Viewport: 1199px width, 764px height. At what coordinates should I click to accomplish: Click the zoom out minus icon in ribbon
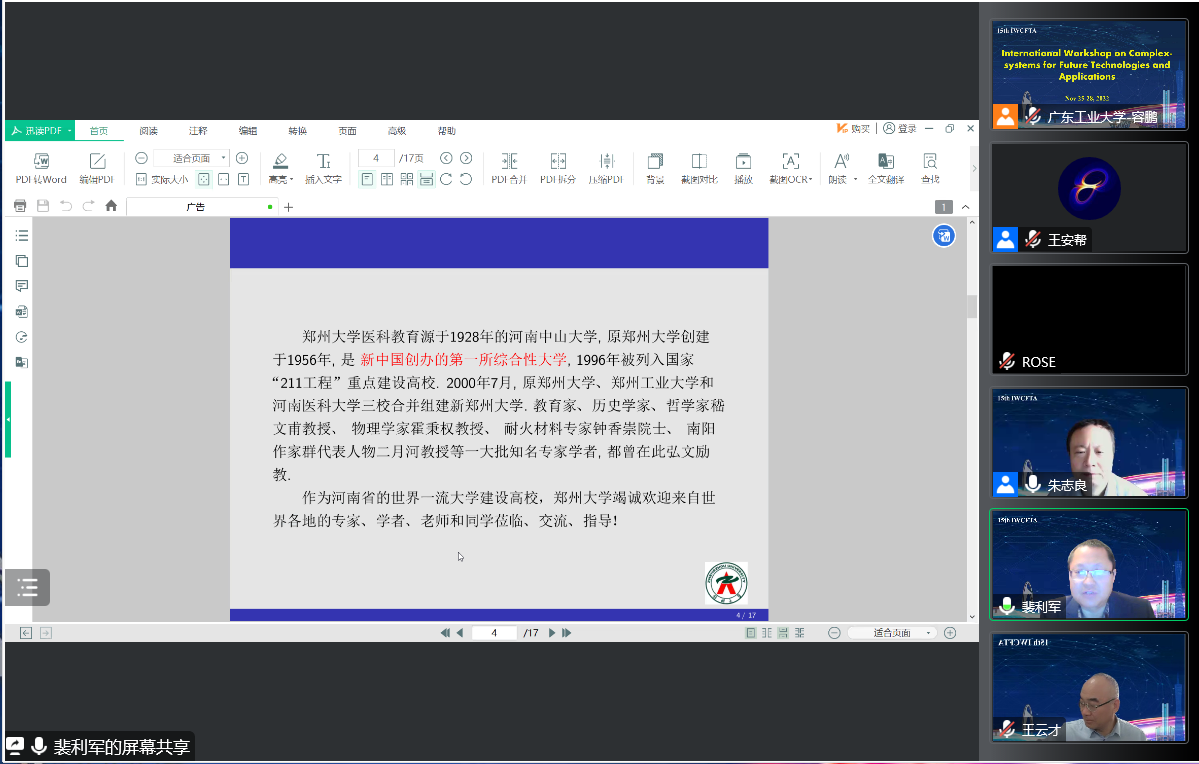141,158
